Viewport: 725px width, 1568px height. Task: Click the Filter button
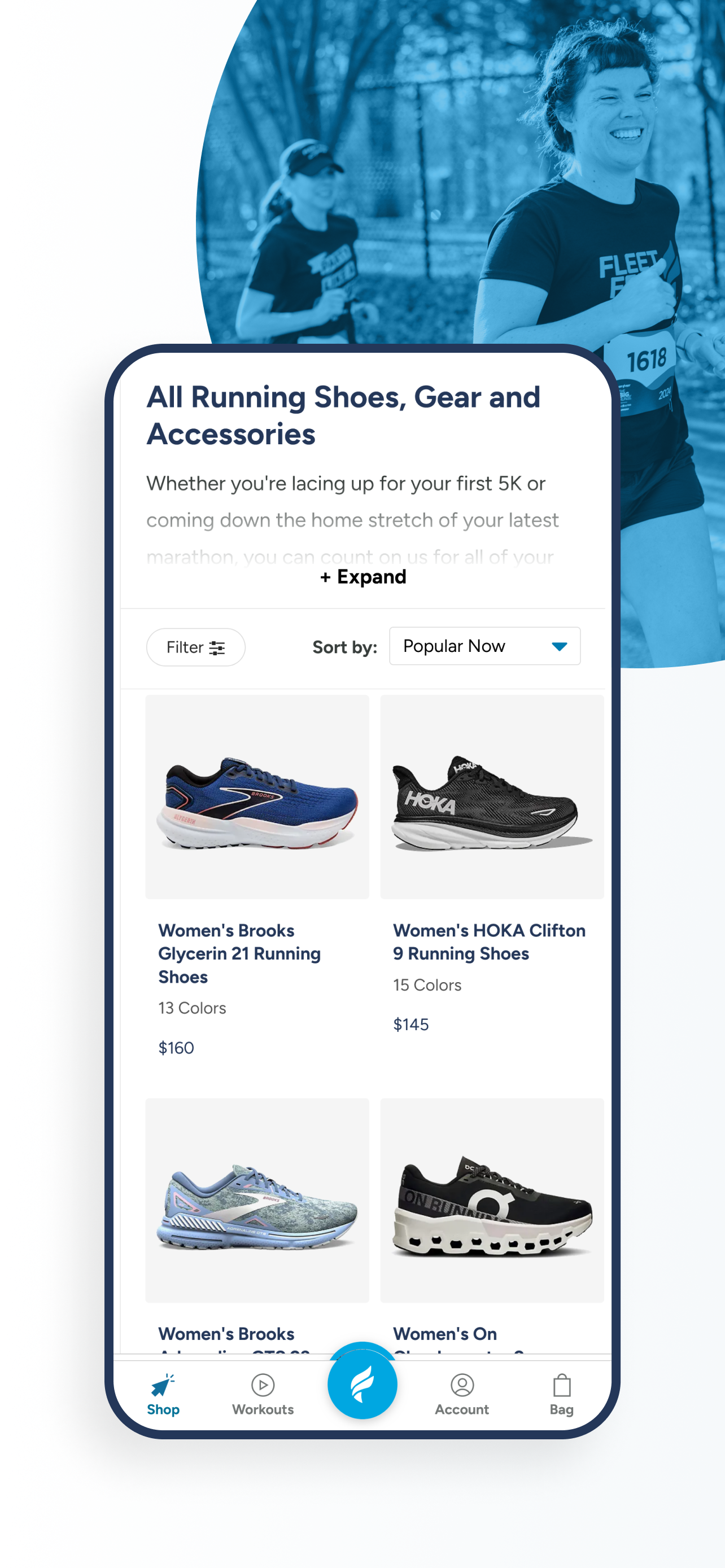coord(195,647)
